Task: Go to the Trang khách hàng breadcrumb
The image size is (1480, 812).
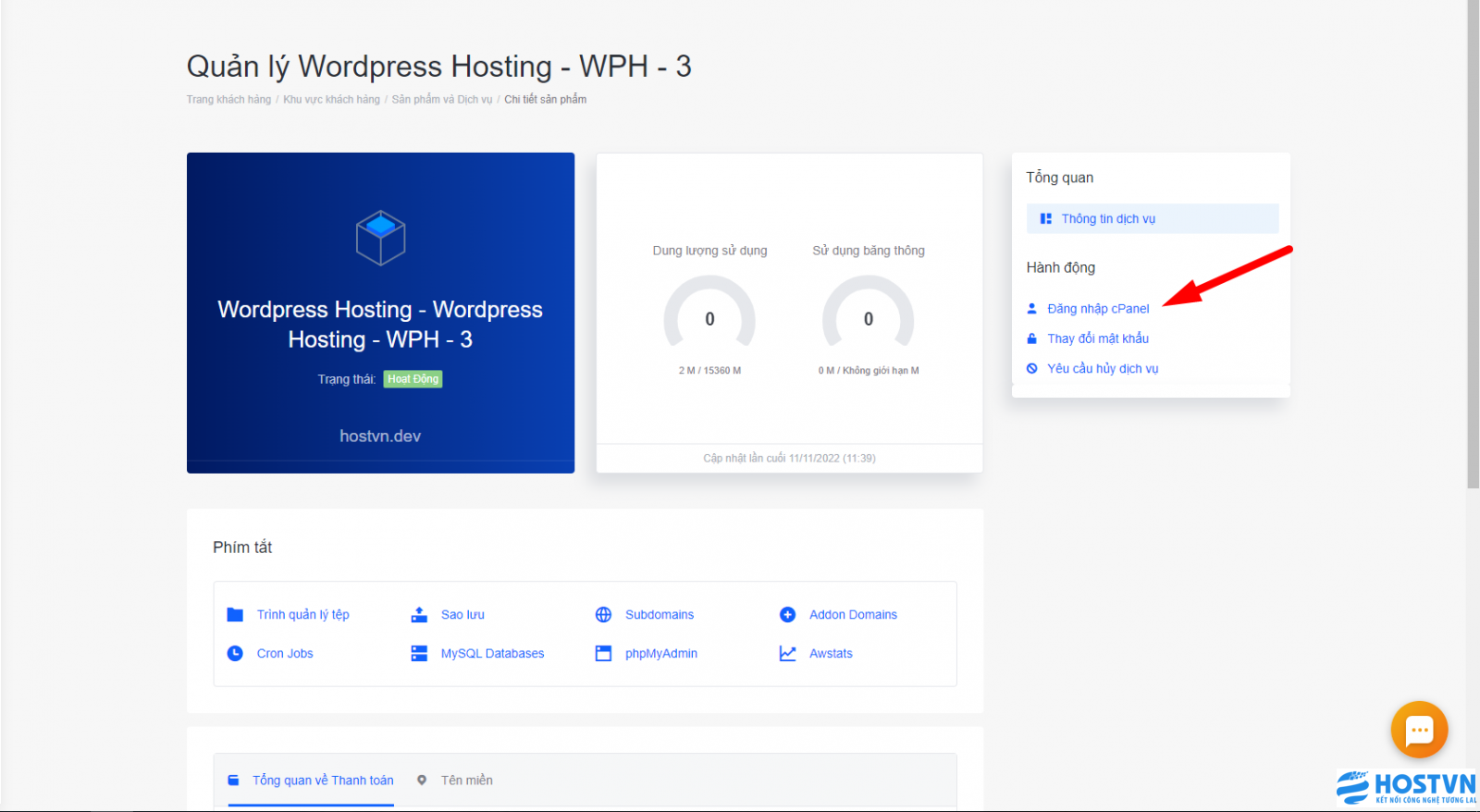Action: click(228, 99)
